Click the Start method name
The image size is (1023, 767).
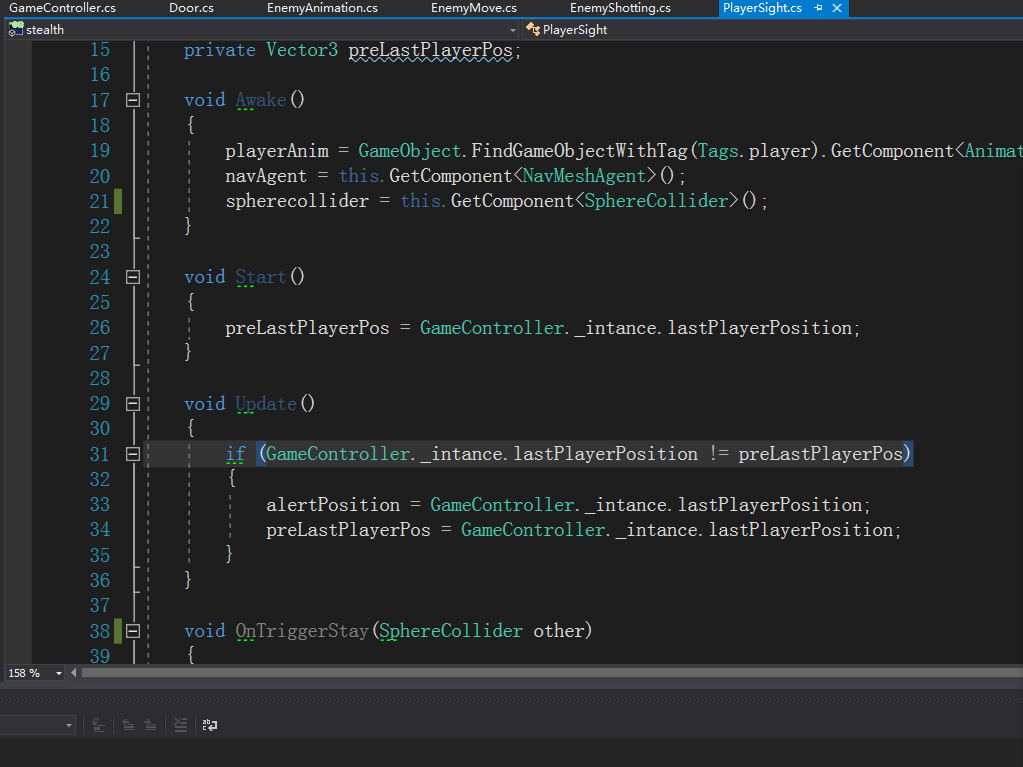pos(260,277)
